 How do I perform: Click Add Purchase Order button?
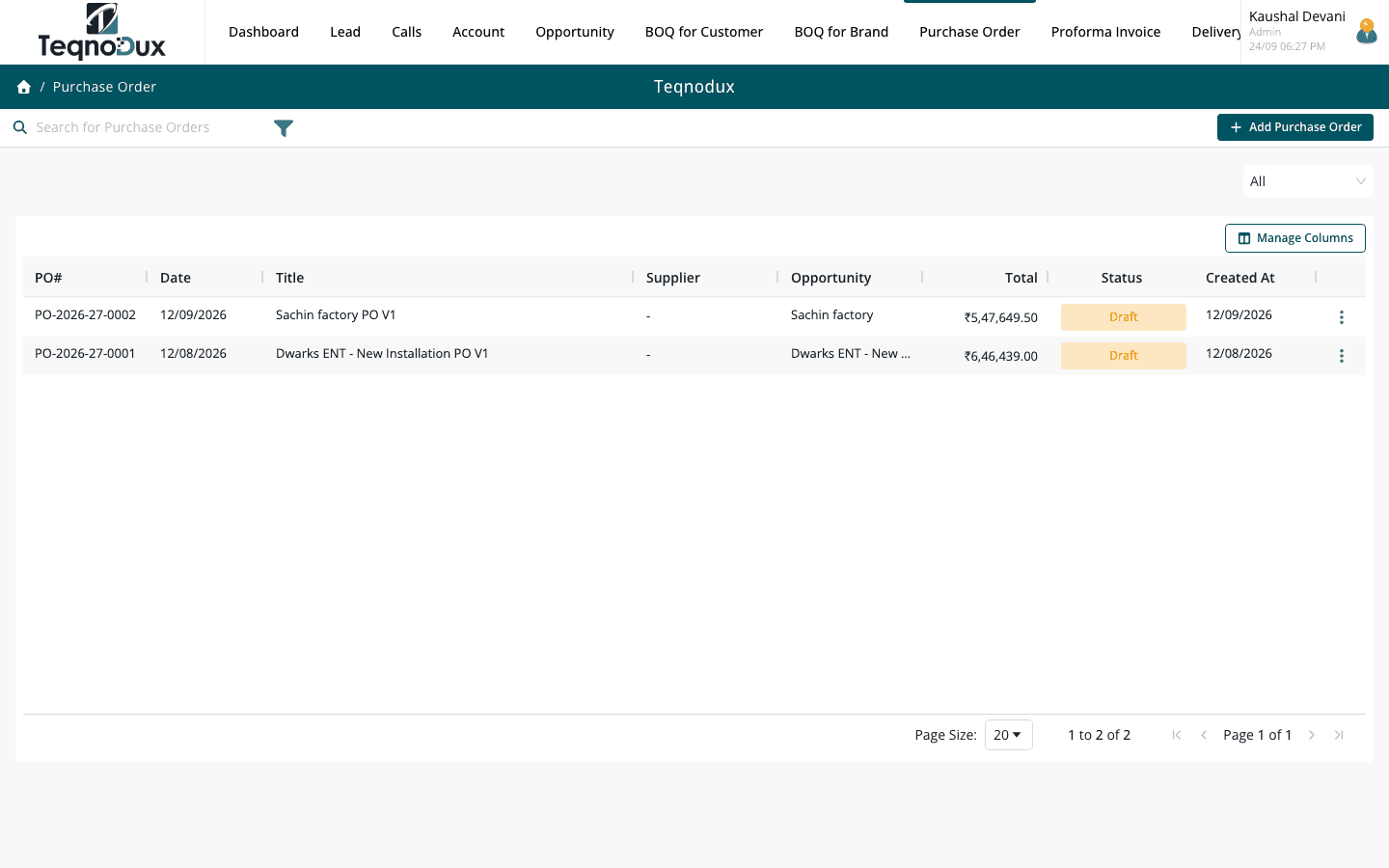(1295, 127)
